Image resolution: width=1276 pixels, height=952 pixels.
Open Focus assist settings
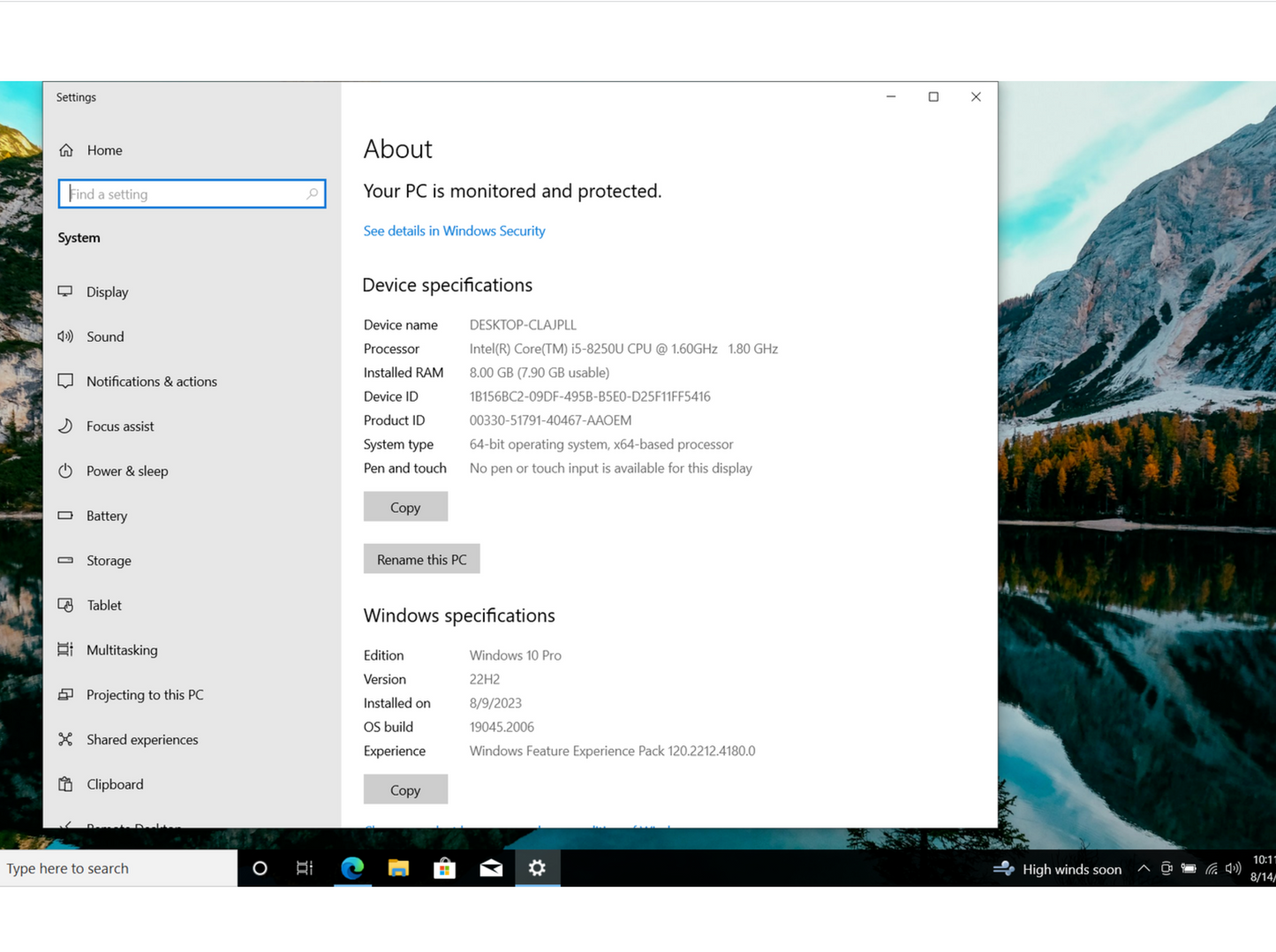coord(119,426)
